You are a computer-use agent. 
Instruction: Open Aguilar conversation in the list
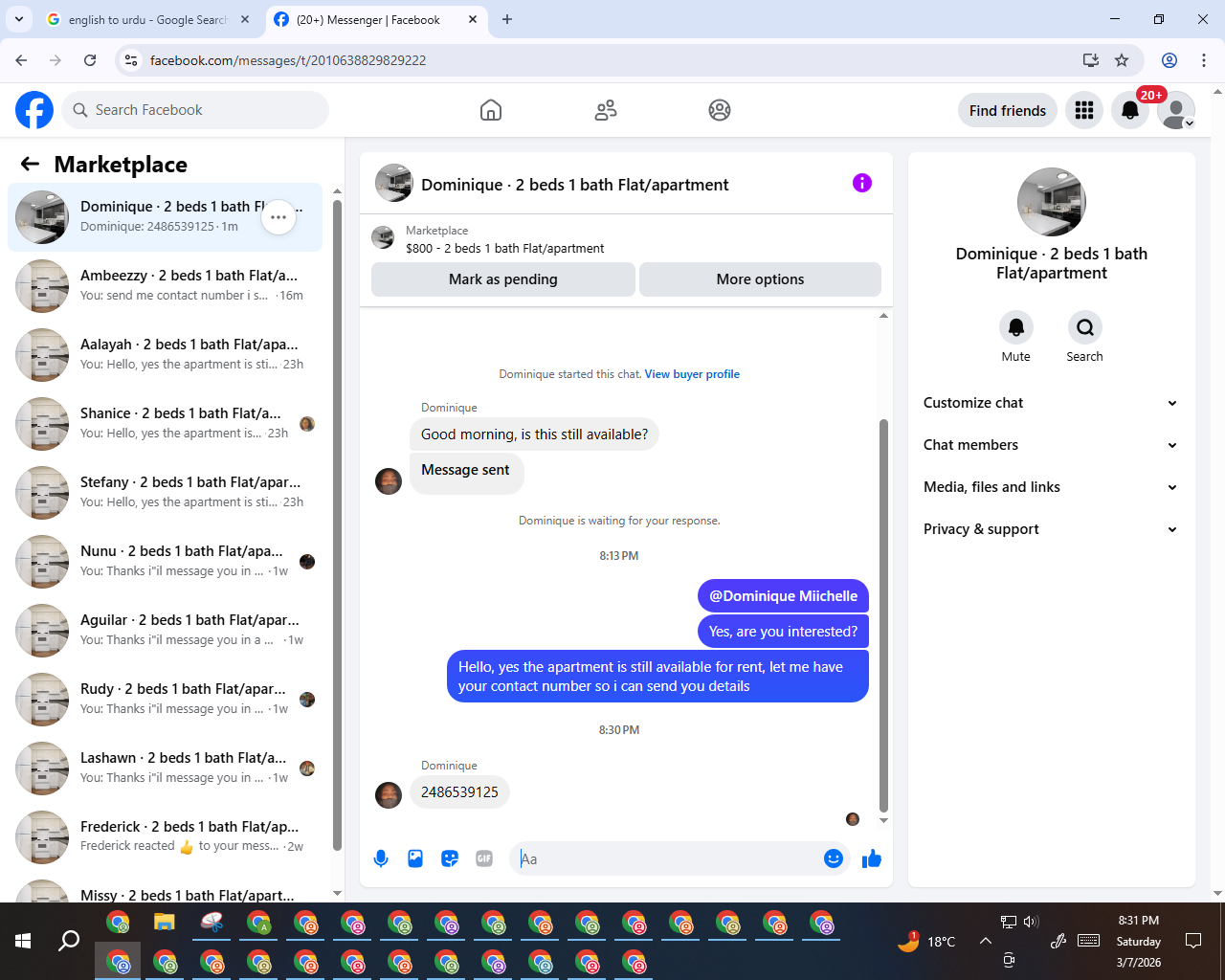point(165,631)
